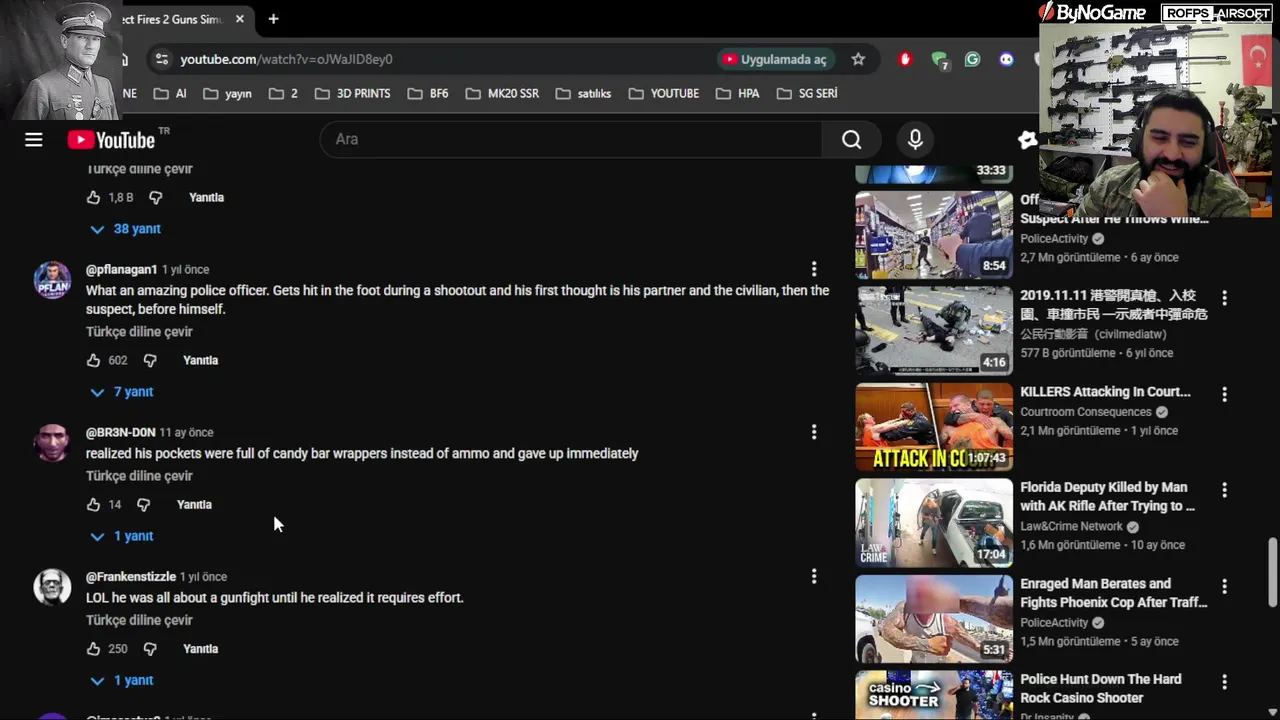Open options menu for @pflanagan1 comment
Screen dimensions: 1280x720
coord(814,269)
